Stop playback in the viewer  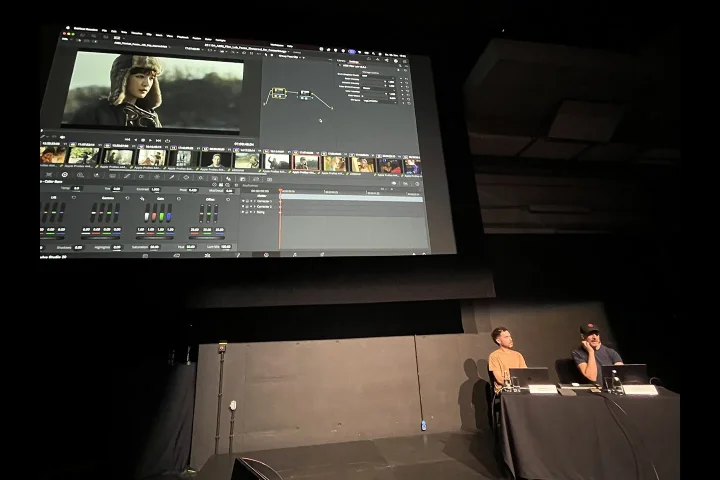click(x=143, y=140)
